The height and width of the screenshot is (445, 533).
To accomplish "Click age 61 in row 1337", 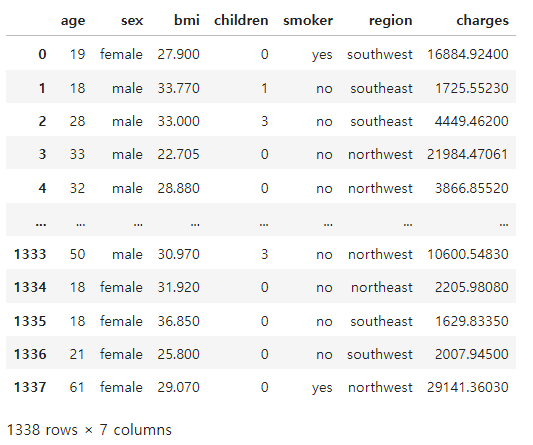I will point(77,387).
